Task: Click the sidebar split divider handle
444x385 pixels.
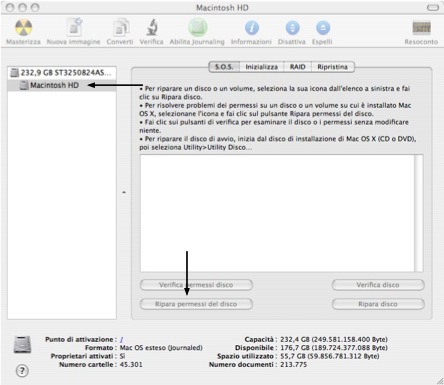Action: tap(124, 192)
